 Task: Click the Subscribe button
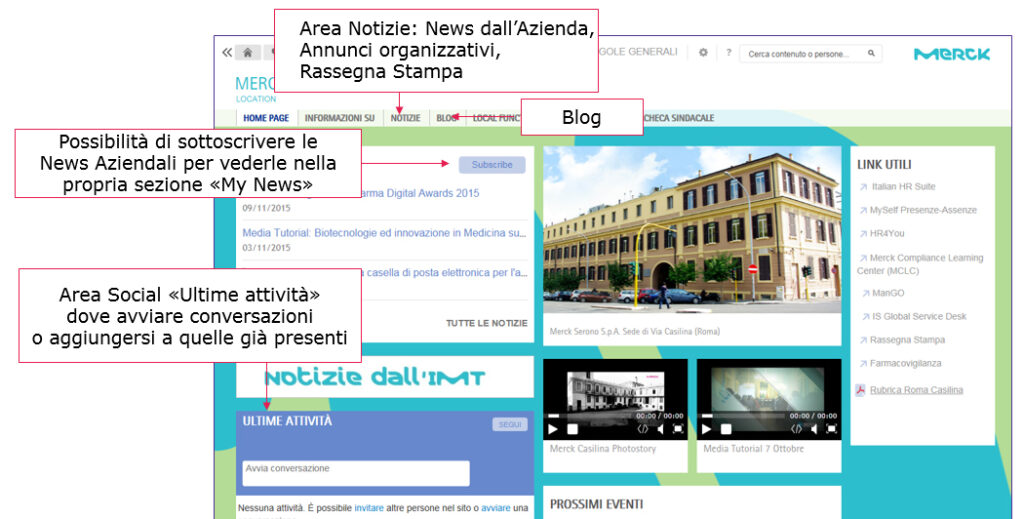(491, 165)
